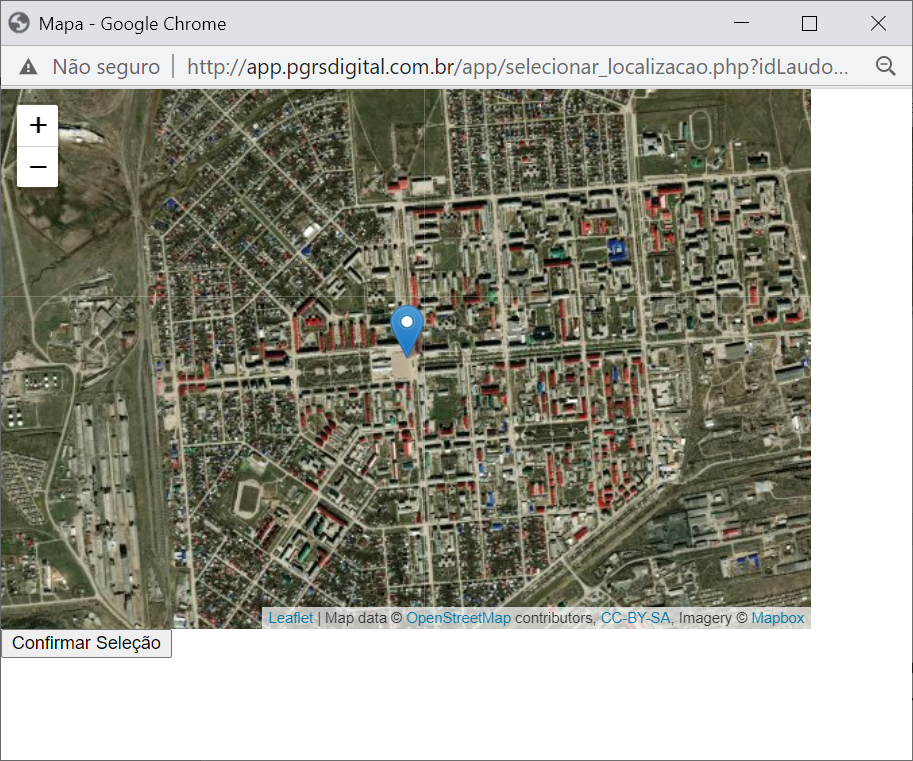The height and width of the screenshot is (761, 913).
Task: Open the Leaflet attribution link
Action: [291, 618]
